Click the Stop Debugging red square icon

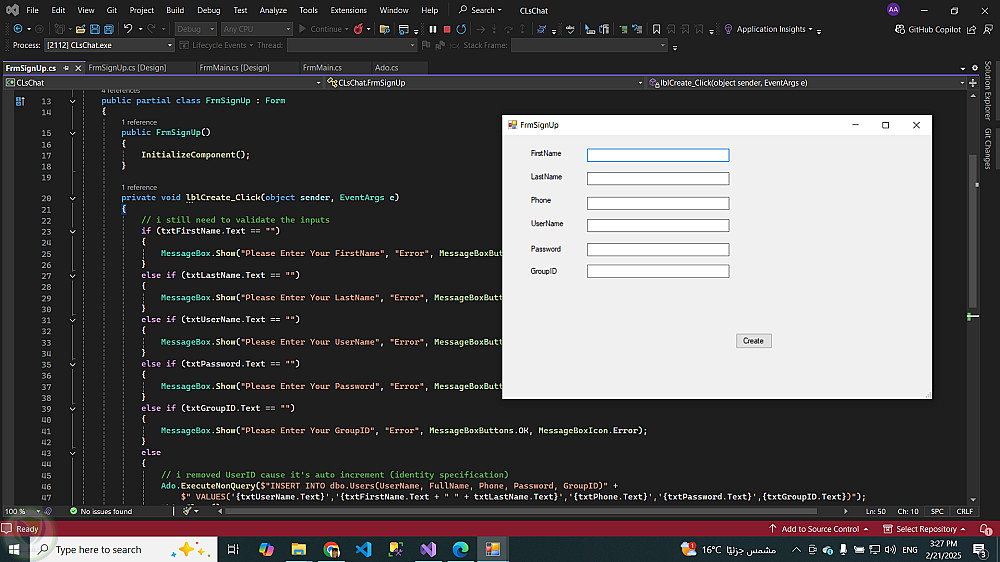pyautogui.click(x=446, y=30)
